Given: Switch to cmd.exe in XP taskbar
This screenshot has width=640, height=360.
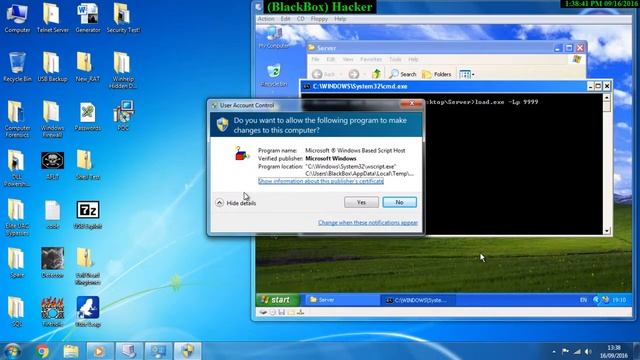Looking at the screenshot, I should tap(419, 300).
